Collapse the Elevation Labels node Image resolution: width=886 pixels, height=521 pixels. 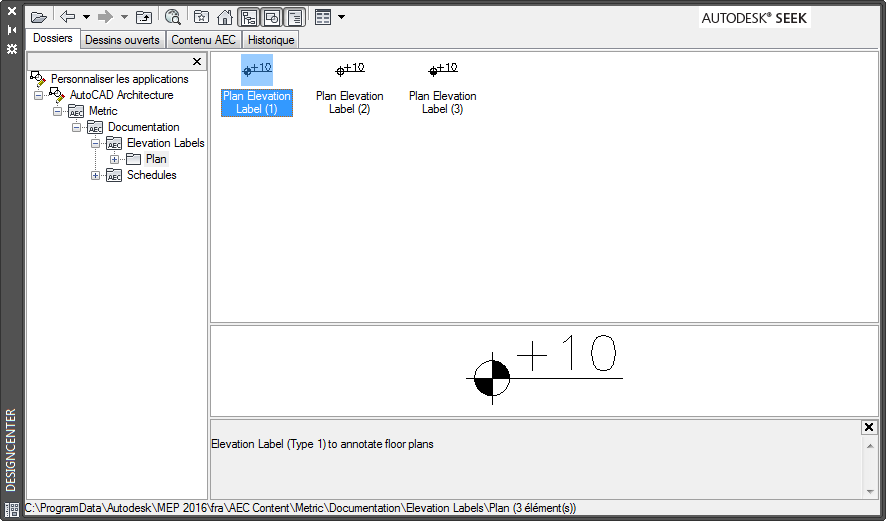pos(95,144)
